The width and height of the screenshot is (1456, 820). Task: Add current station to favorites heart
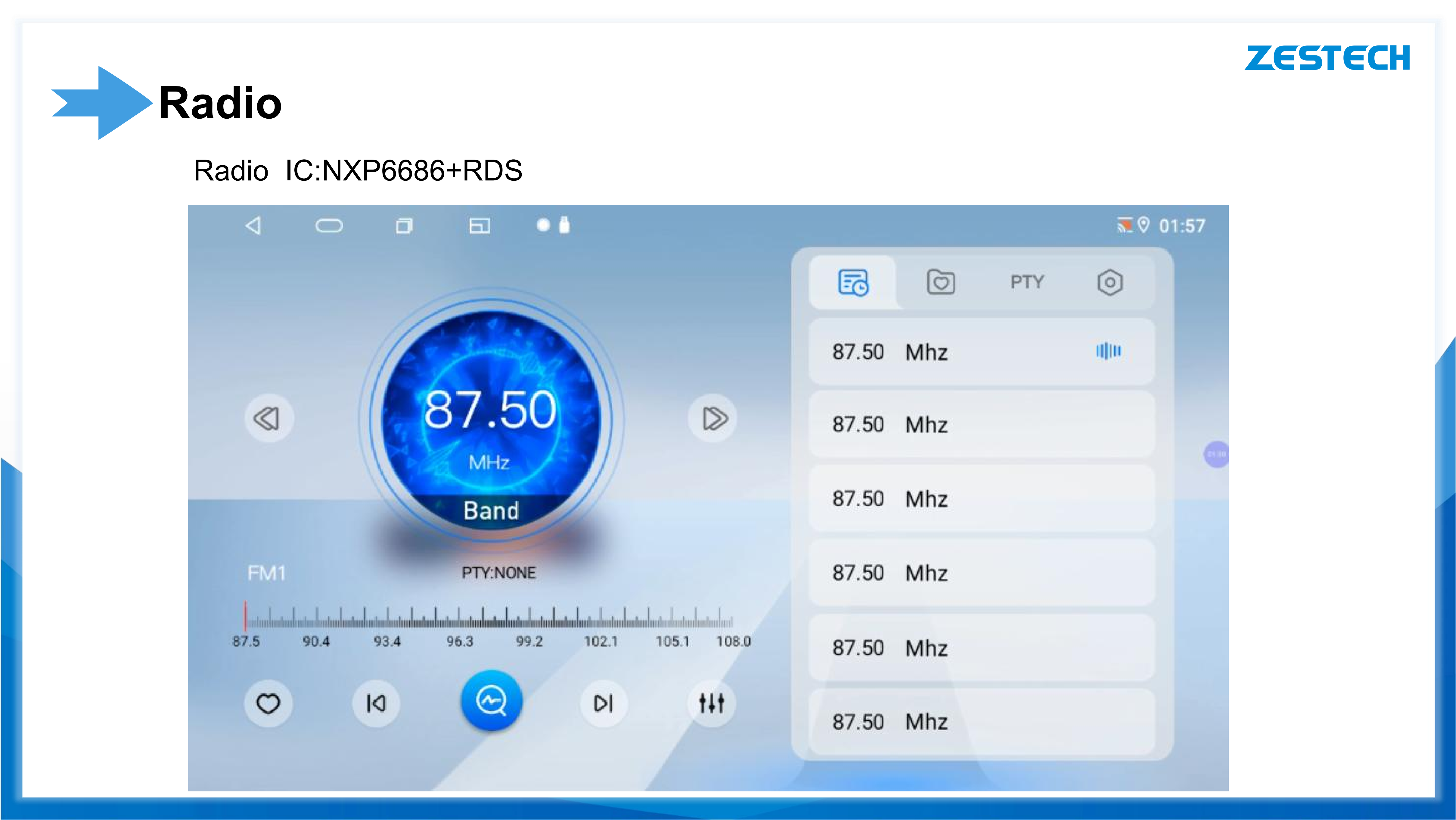pyautogui.click(x=268, y=703)
